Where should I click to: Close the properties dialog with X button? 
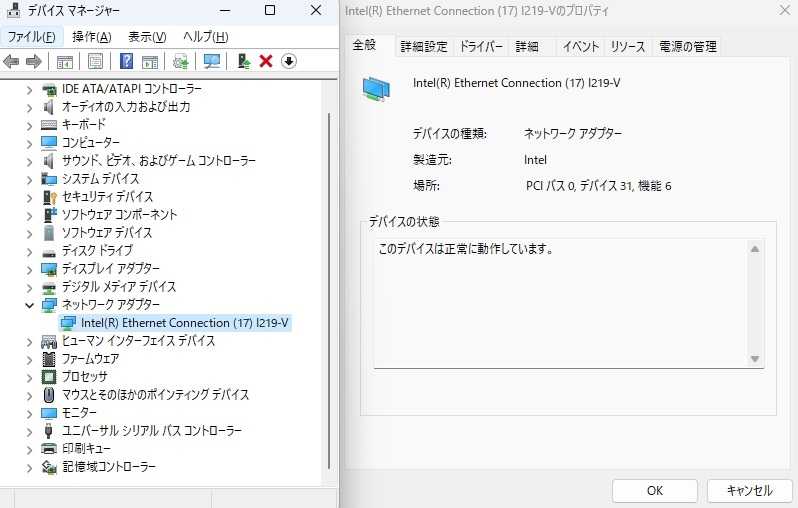coord(785,10)
